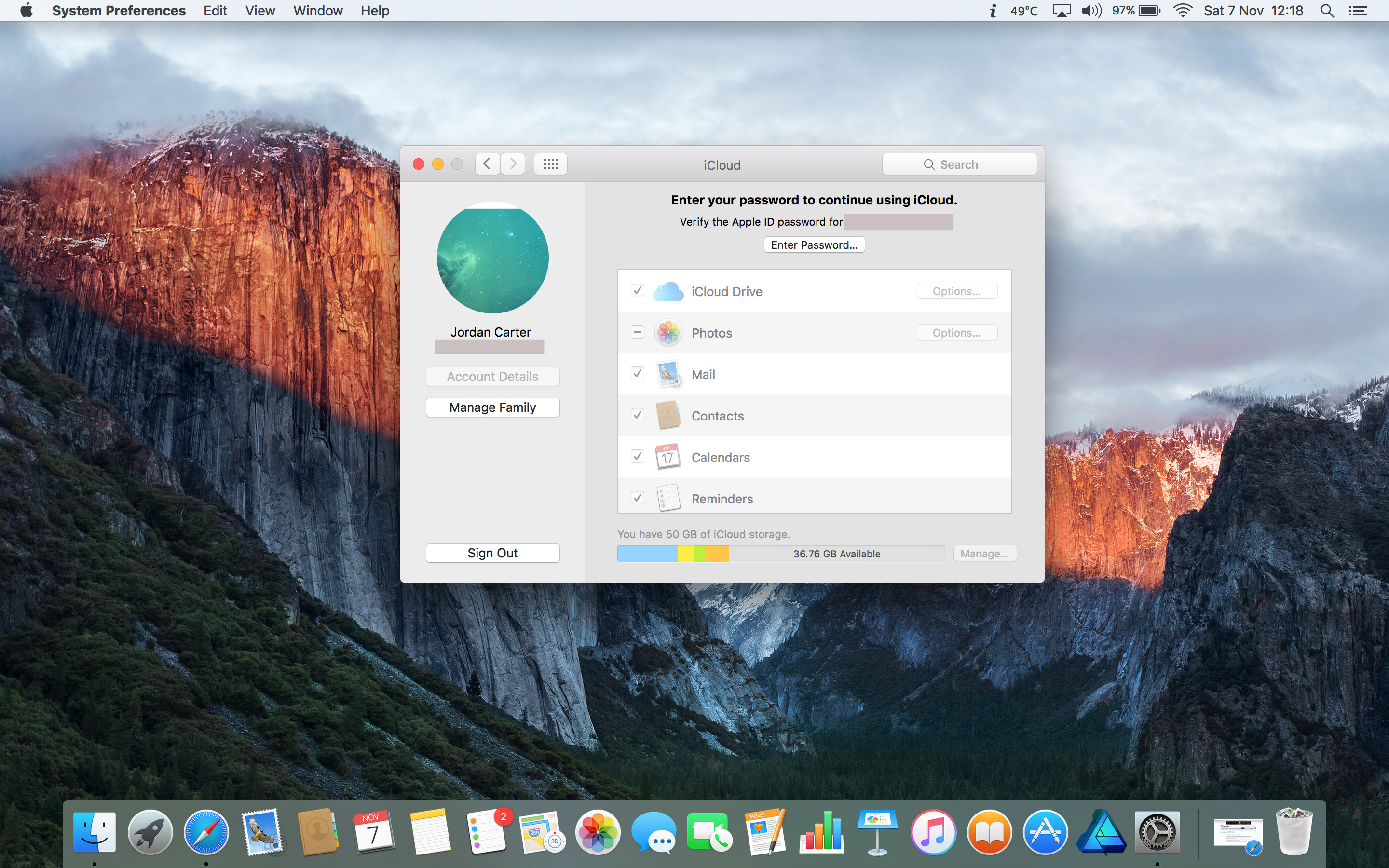
Task: Open the Window menu
Action: pyautogui.click(x=318, y=11)
